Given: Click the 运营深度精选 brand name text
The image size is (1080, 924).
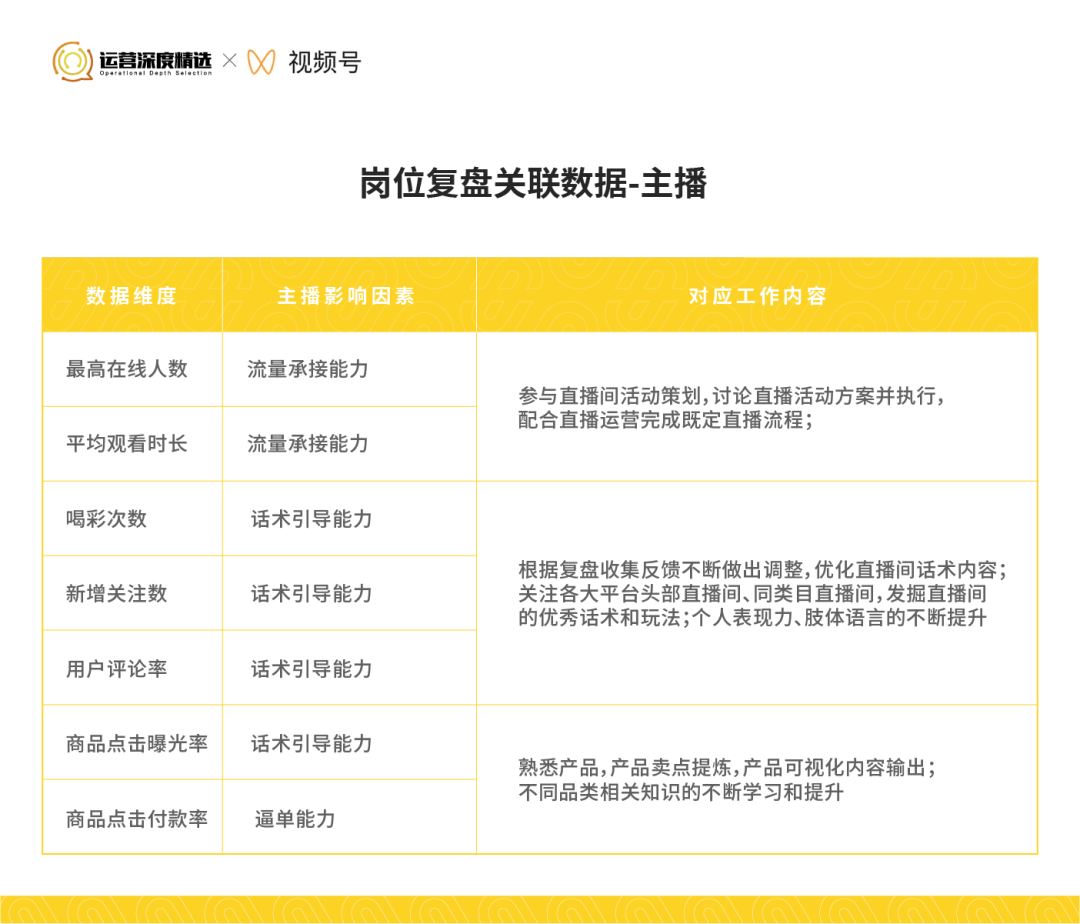Looking at the screenshot, I should tap(155, 62).
